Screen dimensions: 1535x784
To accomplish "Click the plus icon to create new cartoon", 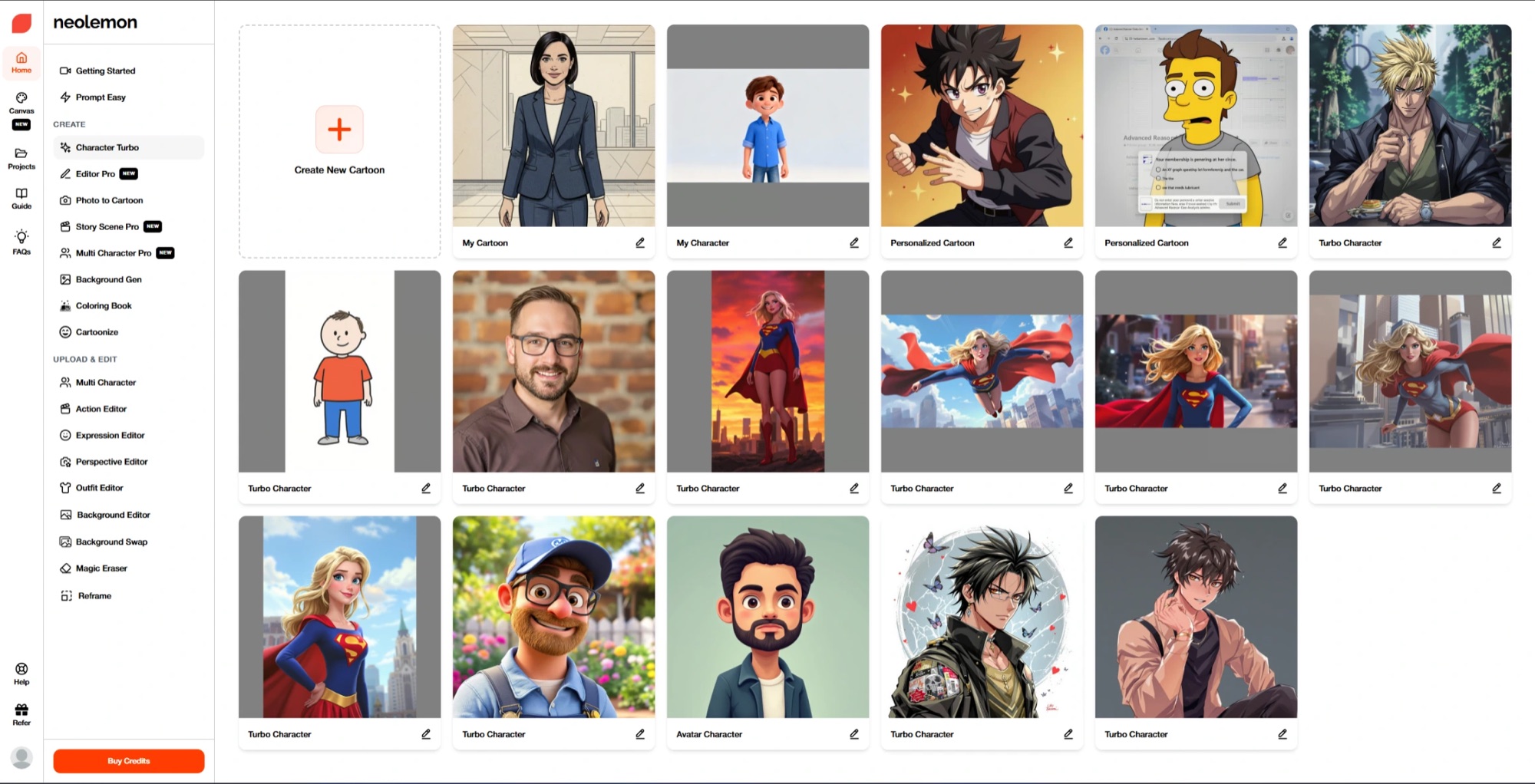I will pos(339,129).
